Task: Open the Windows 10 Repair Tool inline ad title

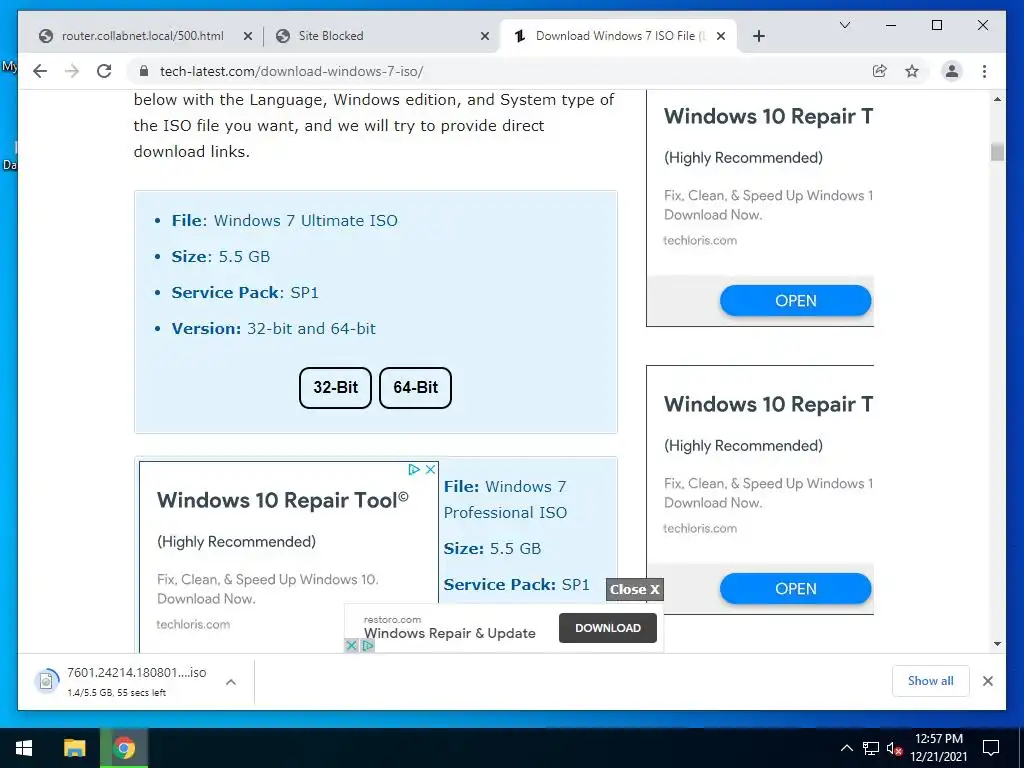Action: click(283, 500)
